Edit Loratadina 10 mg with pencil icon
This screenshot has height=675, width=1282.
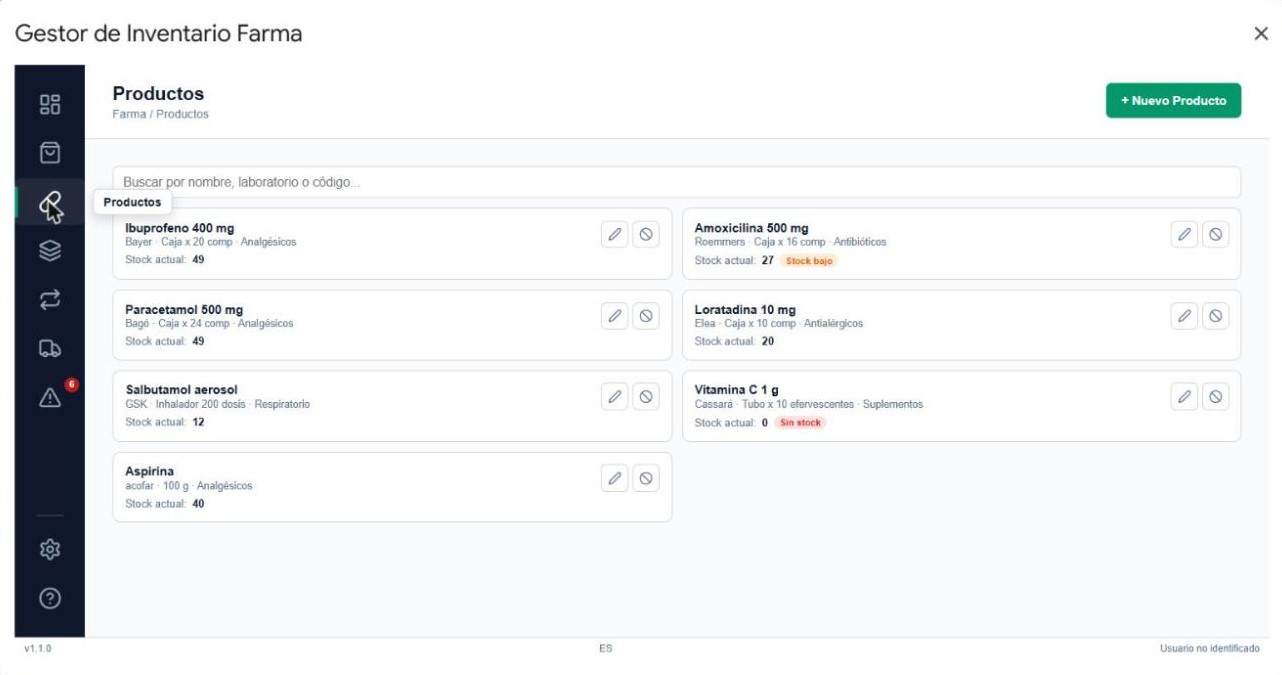(x=1185, y=316)
